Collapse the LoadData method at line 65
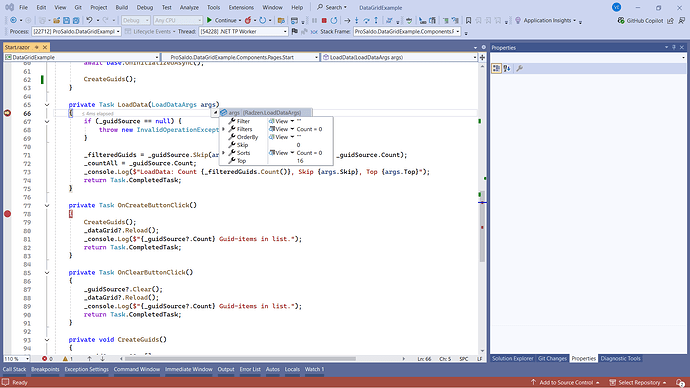The image size is (690, 388). (x=47, y=105)
